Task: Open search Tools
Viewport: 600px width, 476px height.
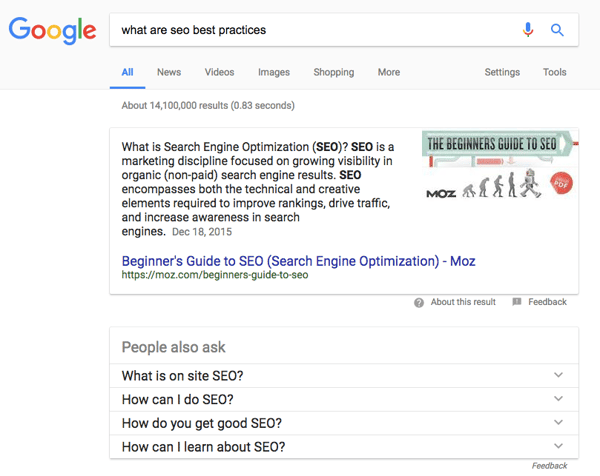Action: click(554, 72)
